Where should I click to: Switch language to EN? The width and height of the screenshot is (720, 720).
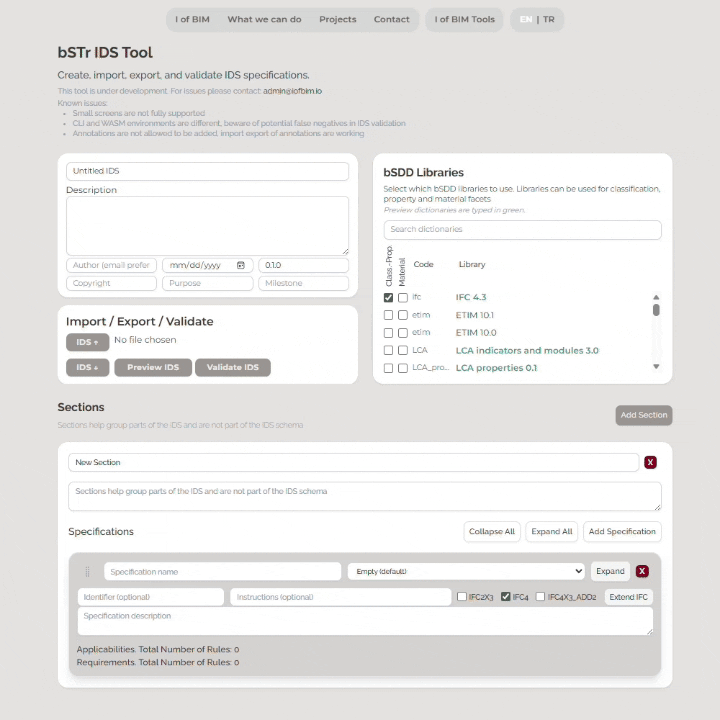[x=526, y=19]
